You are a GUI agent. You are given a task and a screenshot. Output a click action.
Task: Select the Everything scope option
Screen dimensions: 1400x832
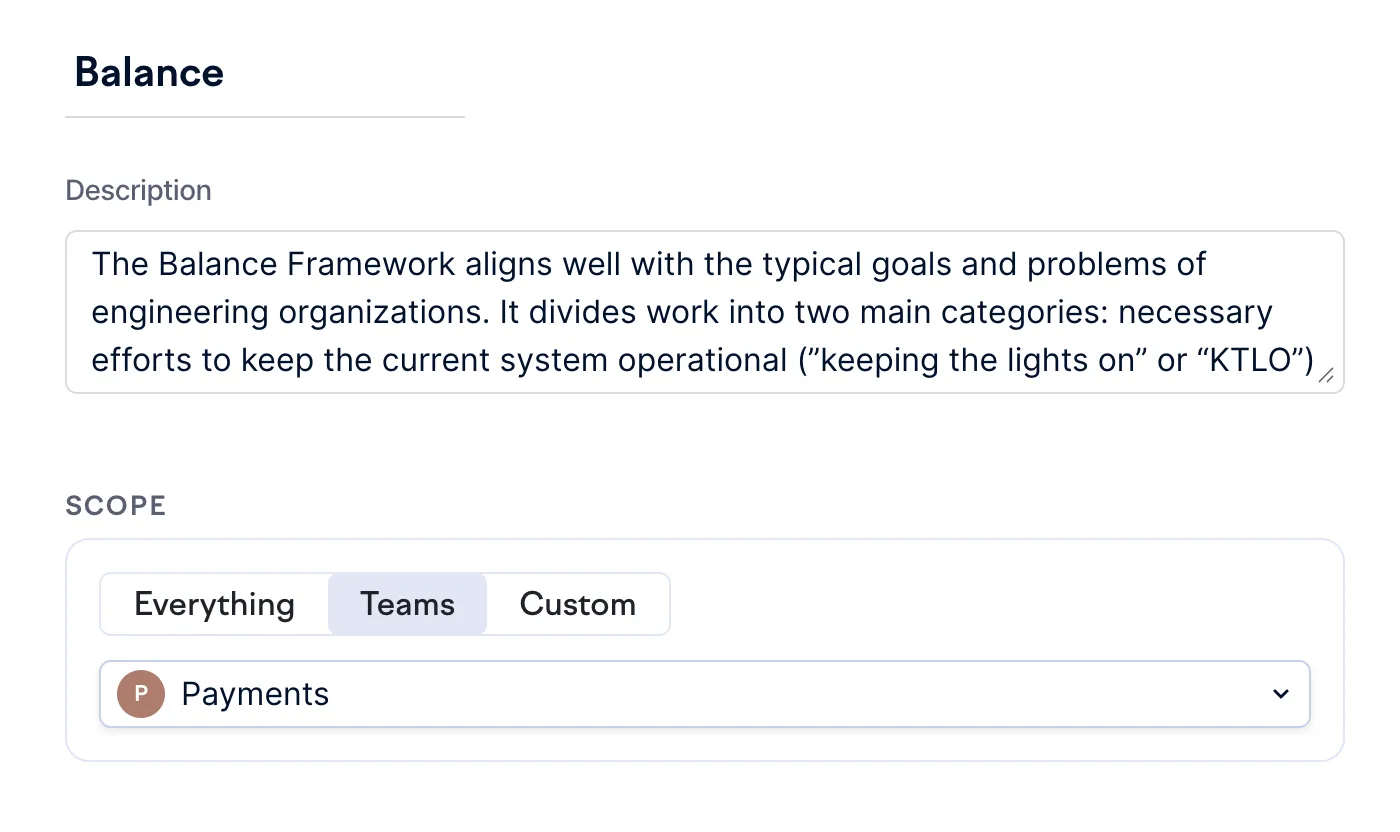[214, 604]
